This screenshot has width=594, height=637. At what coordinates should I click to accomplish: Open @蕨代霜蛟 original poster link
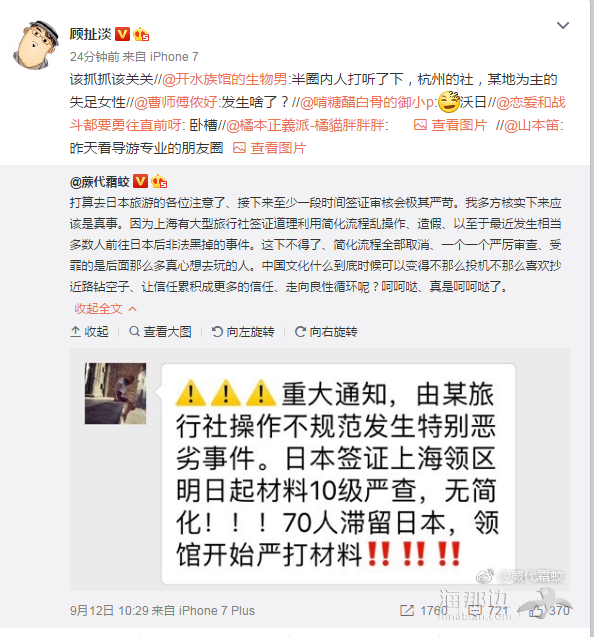point(100,182)
